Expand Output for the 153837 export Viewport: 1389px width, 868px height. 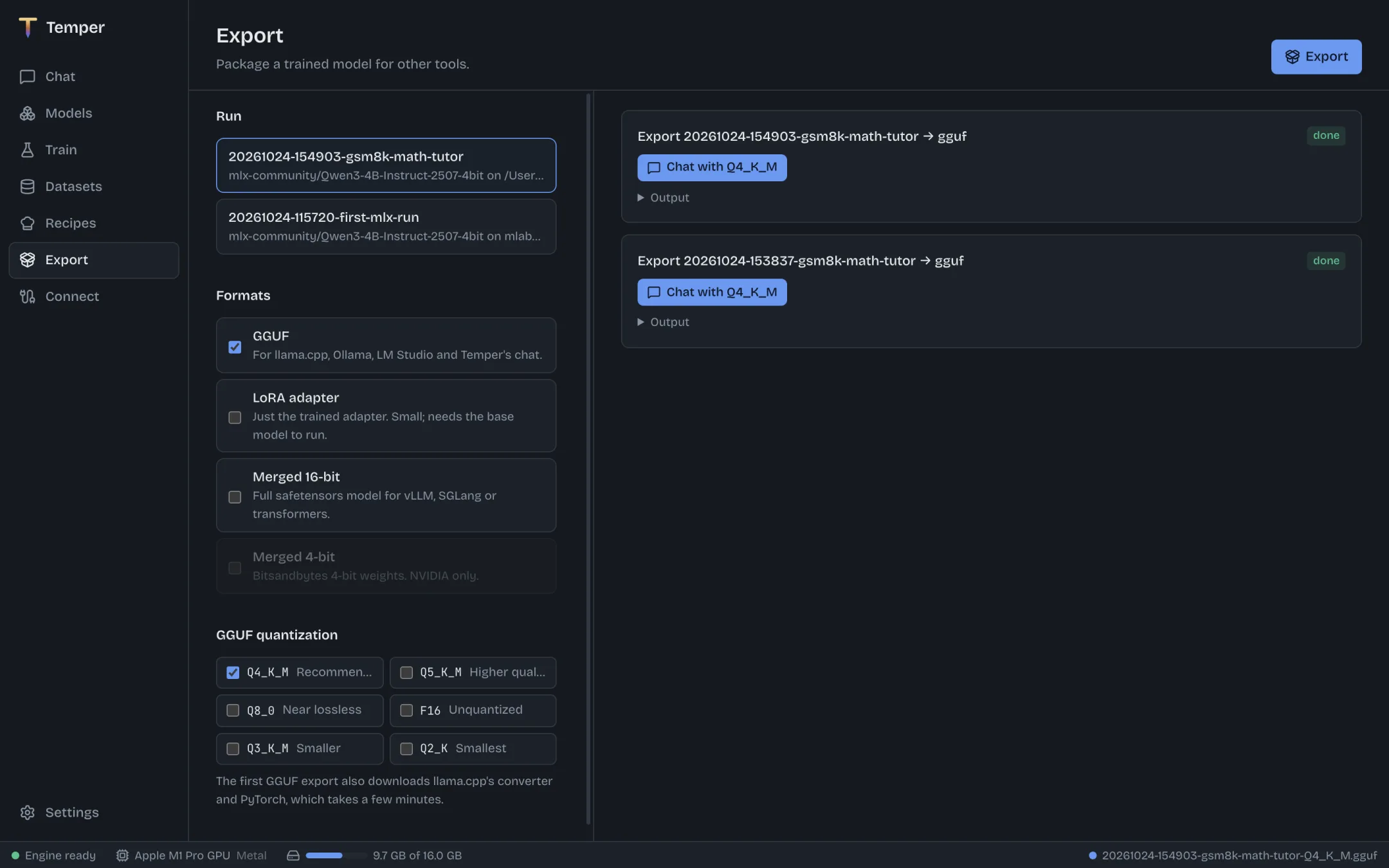663,322
